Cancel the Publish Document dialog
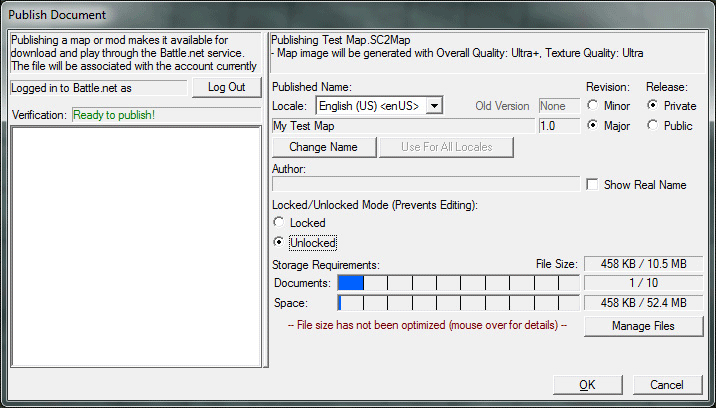Screen dimensions: 716x408 coord(667,385)
